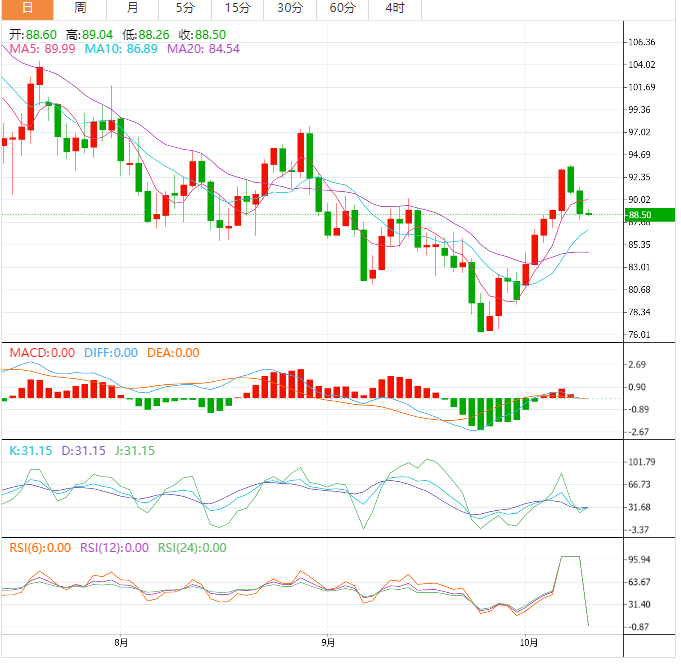Viewport: 681px width, 671px height.
Task: Click the green 88.50 current price tag
Action: 650,215
